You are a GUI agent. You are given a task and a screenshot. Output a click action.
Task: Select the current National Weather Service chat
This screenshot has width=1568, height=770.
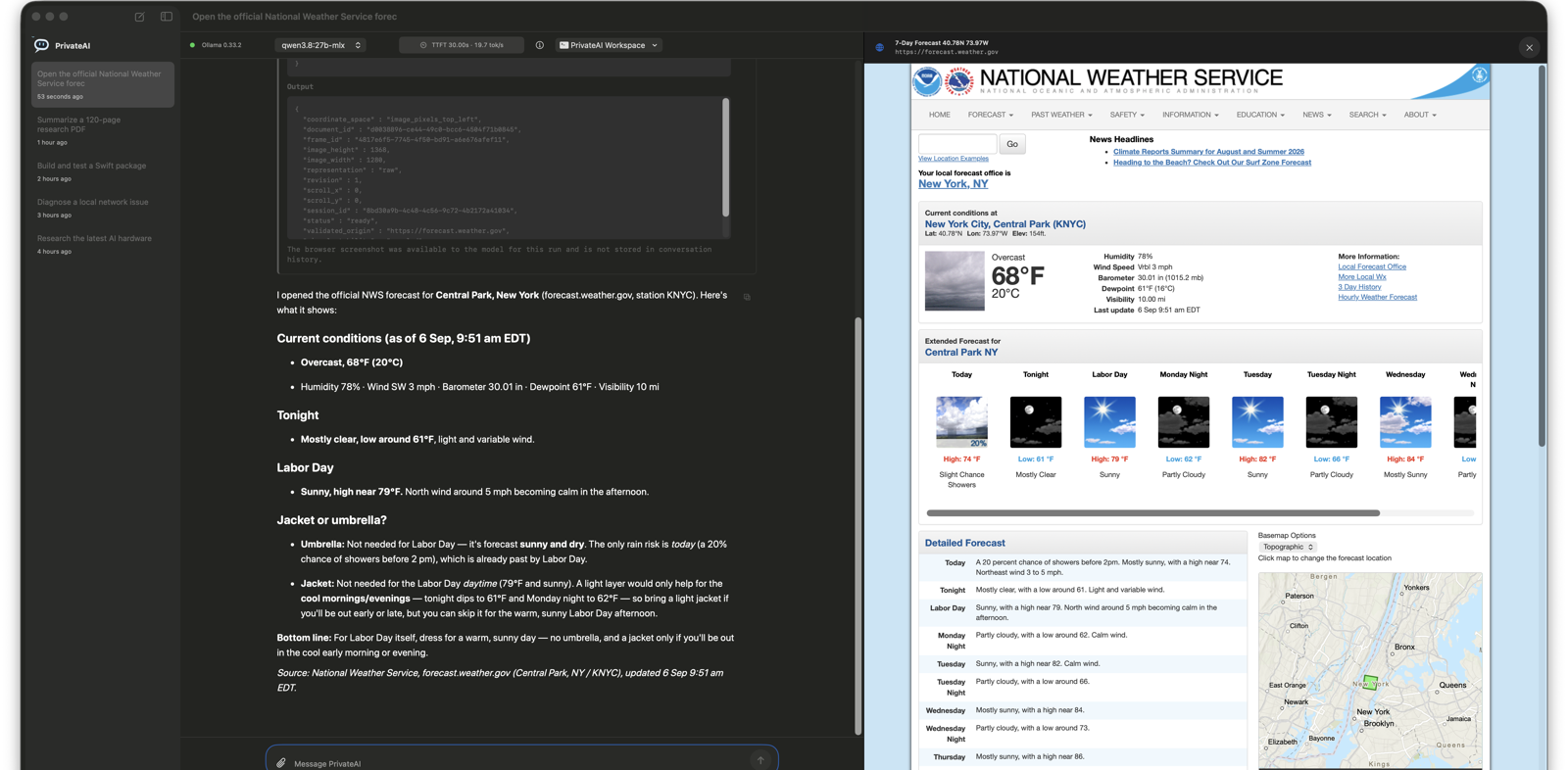(x=102, y=84)
